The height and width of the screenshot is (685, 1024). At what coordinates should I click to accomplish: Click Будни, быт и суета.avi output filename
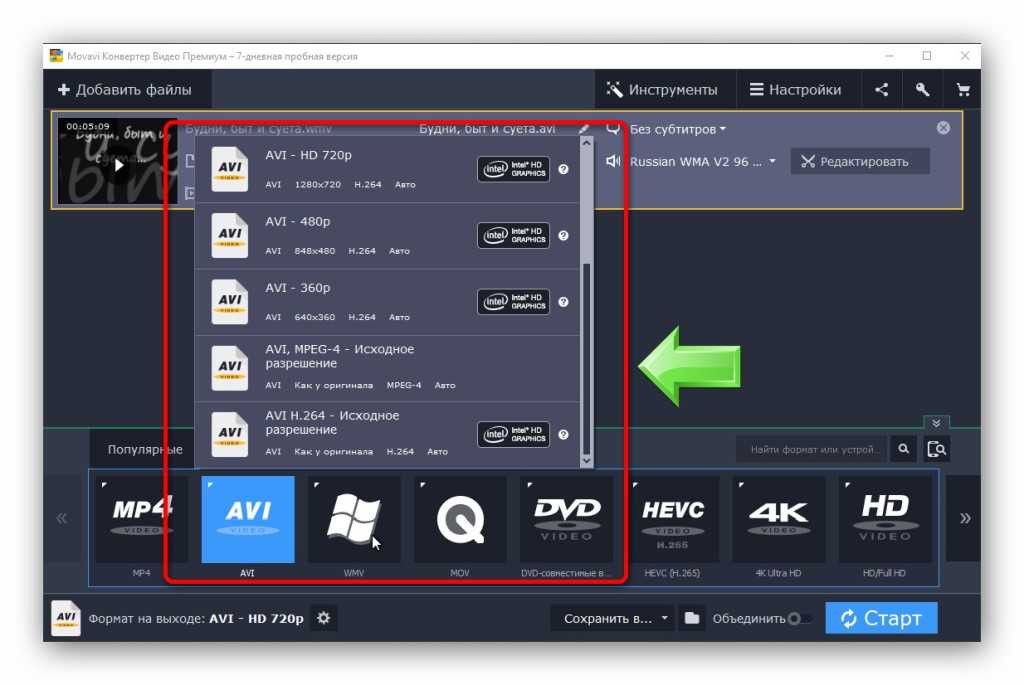(x=487, y=129)
